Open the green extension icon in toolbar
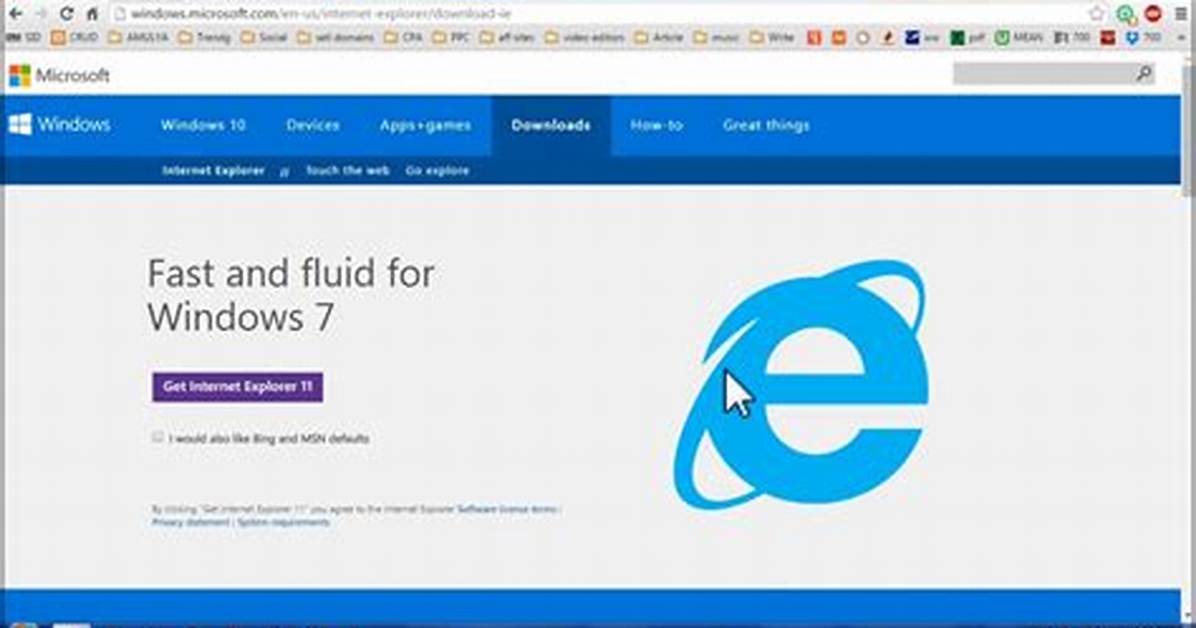This screenshot has width=1196, height=628. (1126, 14)
